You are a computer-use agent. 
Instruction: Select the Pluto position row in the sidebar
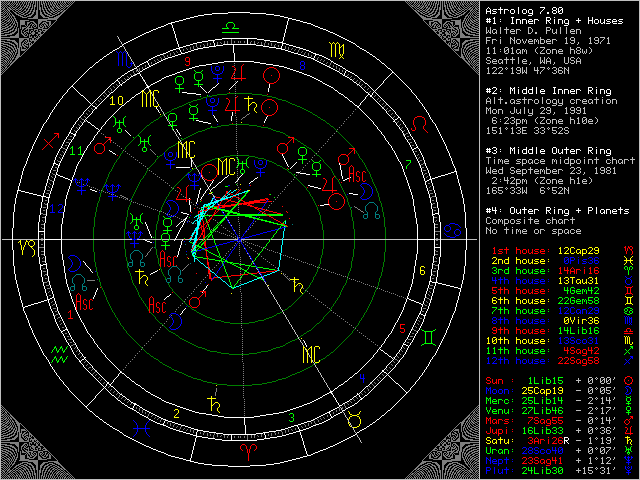[x=540, y=468]
